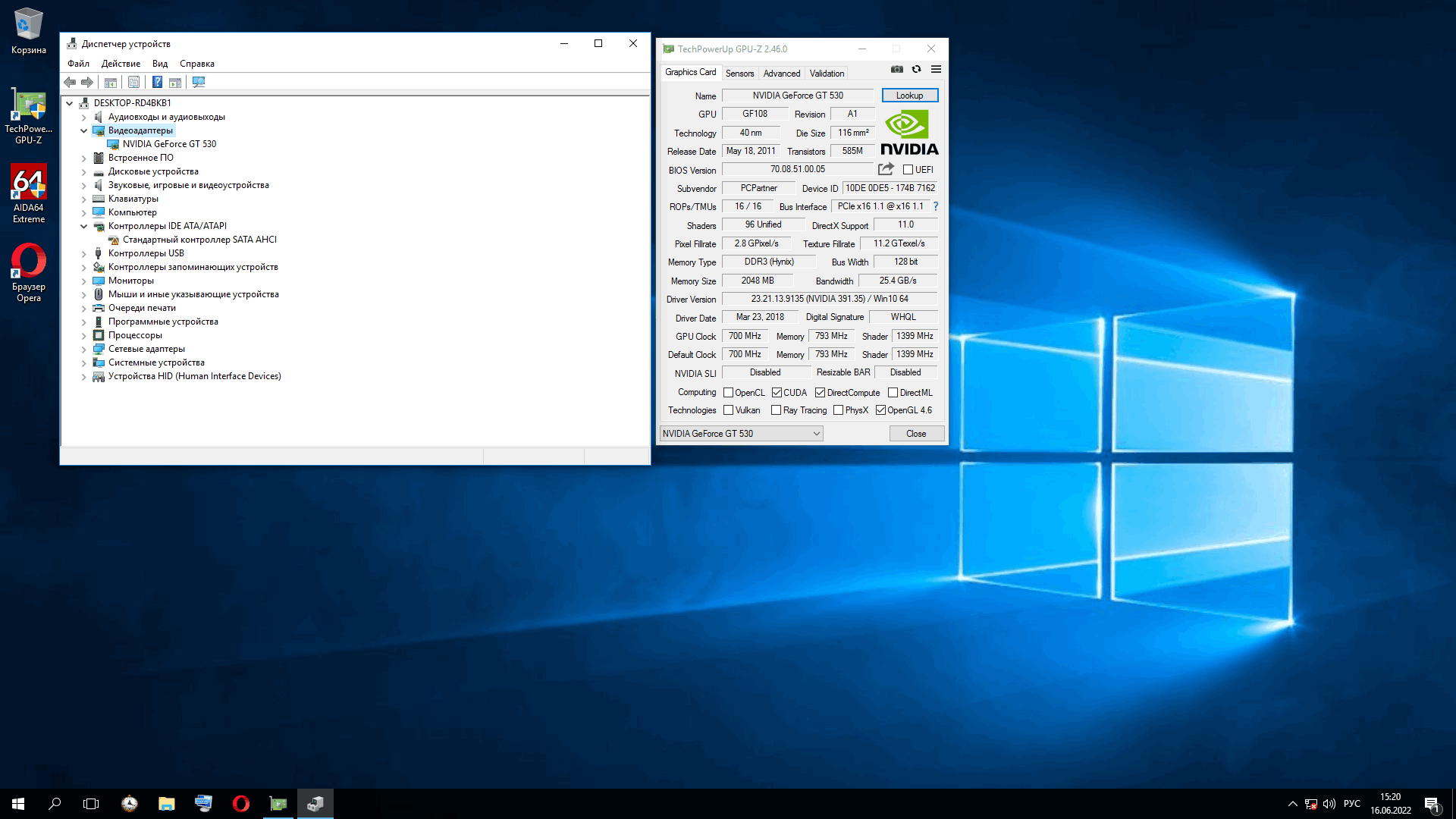The height and width of the screenshot is (819, 1456).
Task: Click the show/hide action pane toolbar icon
Action: [175, 82]
